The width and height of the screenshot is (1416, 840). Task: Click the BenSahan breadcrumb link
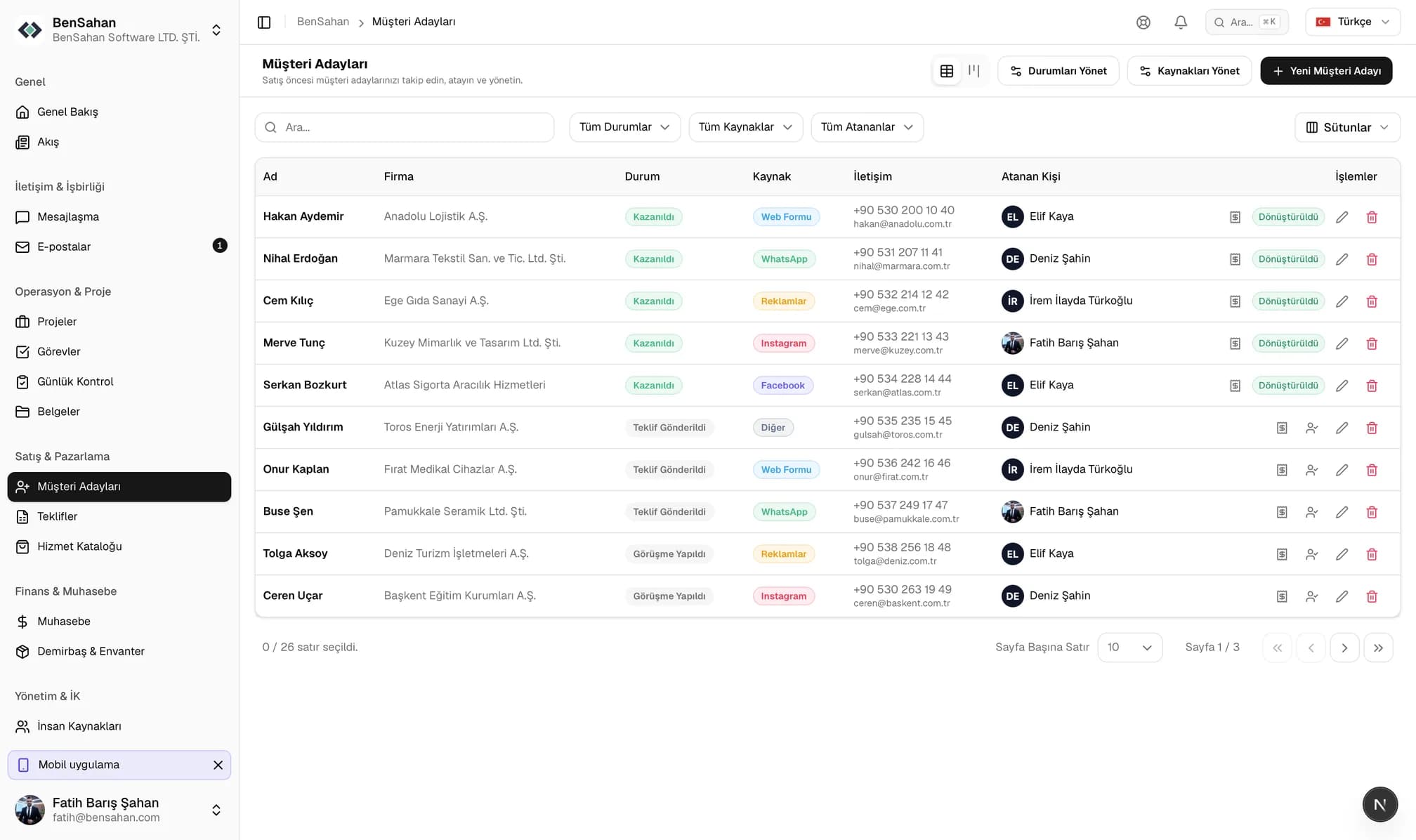(322, 22)
